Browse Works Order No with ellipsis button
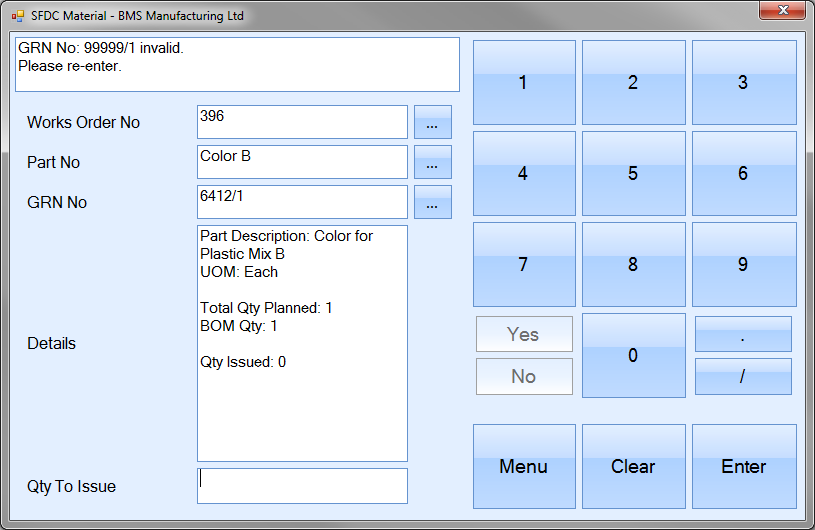The height and width of the screenshot is (530, 815). click(x=432, y=122)
